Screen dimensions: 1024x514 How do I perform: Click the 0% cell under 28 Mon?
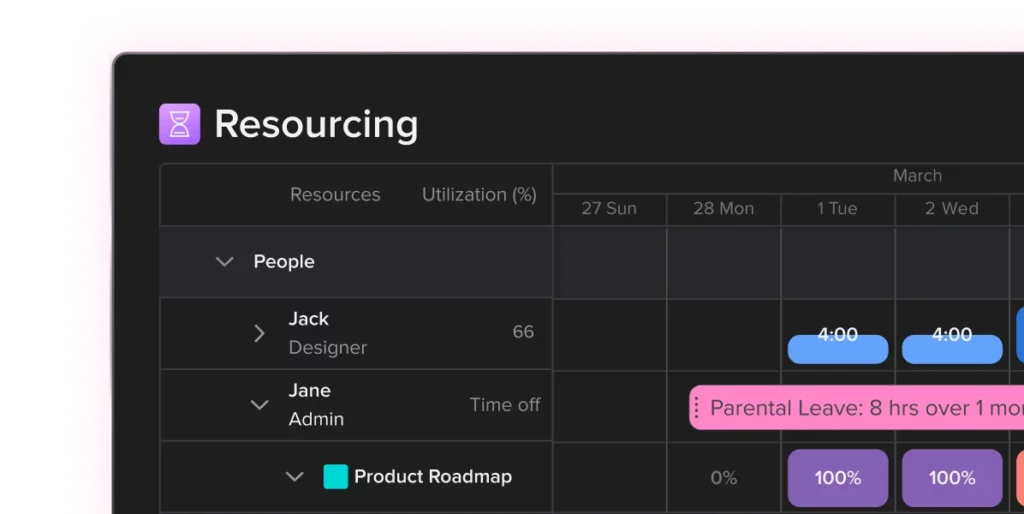point(724,478)
